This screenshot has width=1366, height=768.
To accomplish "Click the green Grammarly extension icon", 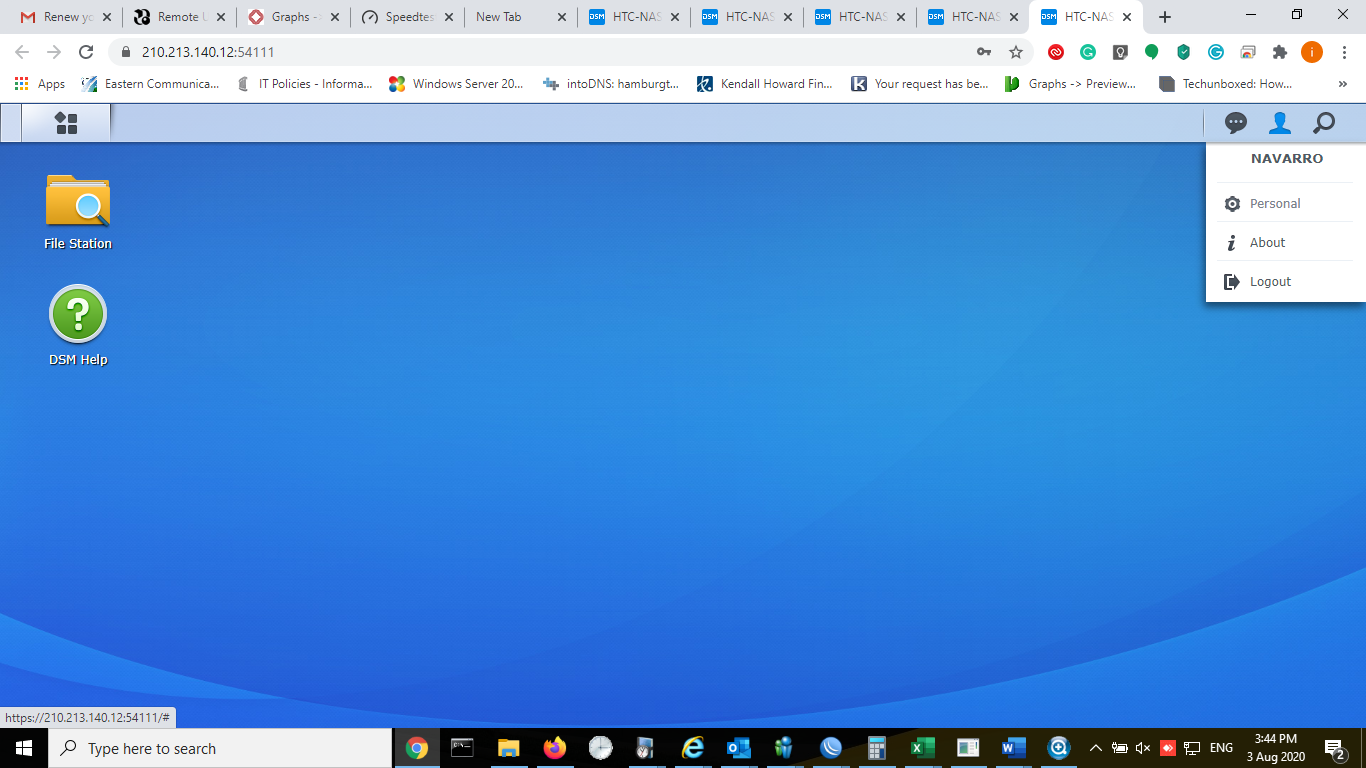I will point(1088,52).
